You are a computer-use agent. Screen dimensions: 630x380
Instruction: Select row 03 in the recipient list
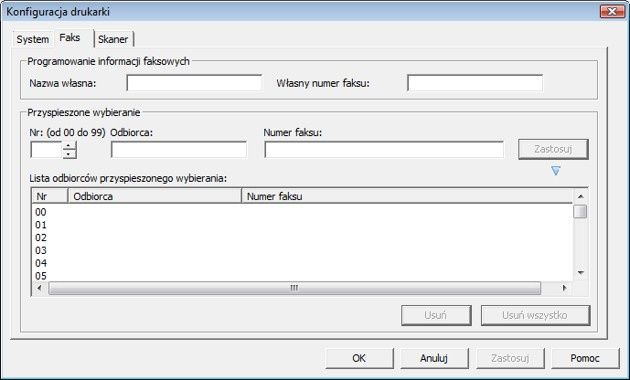pos(302,251)
